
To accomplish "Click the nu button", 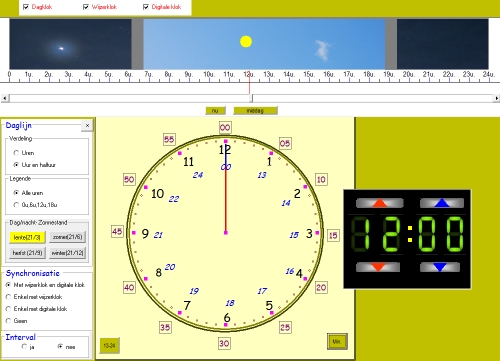I will pos(215,111).
